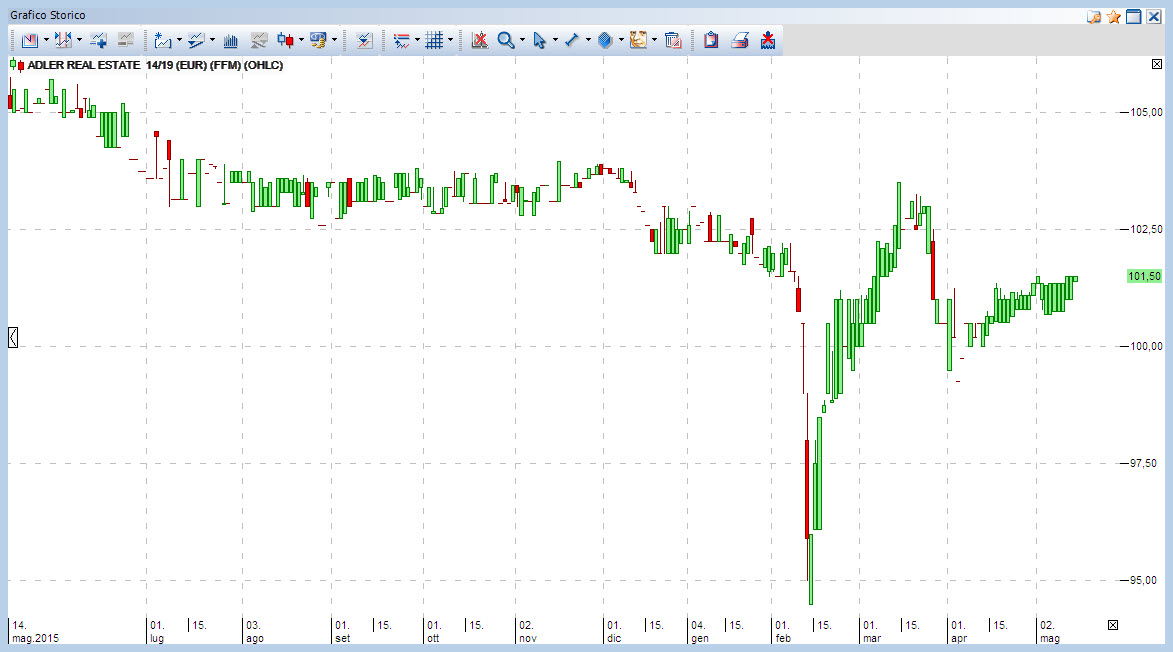Click the 101,50 current price label
Screen dimensions: 1173x652
point(1145,276)
